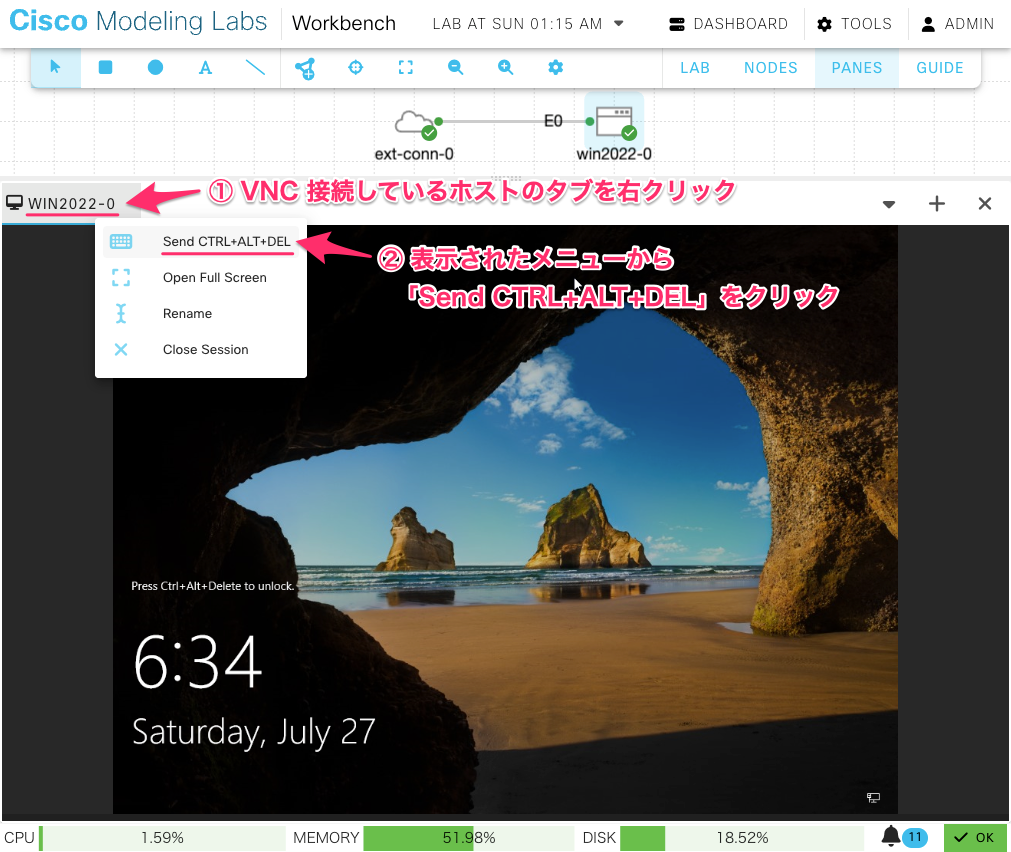Go to the DASHBOARD
Viewport: 1011px width, 852px height.
point(729,24)
